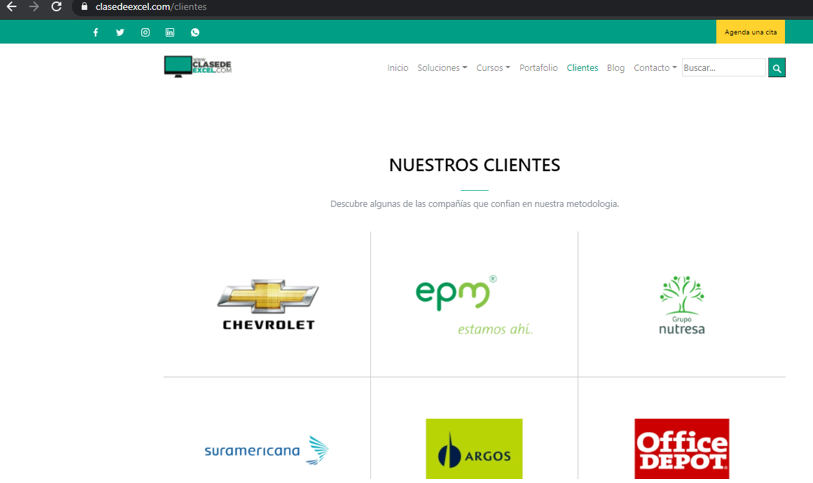Open the LinkedIn social icon

(x=170, y=32)
